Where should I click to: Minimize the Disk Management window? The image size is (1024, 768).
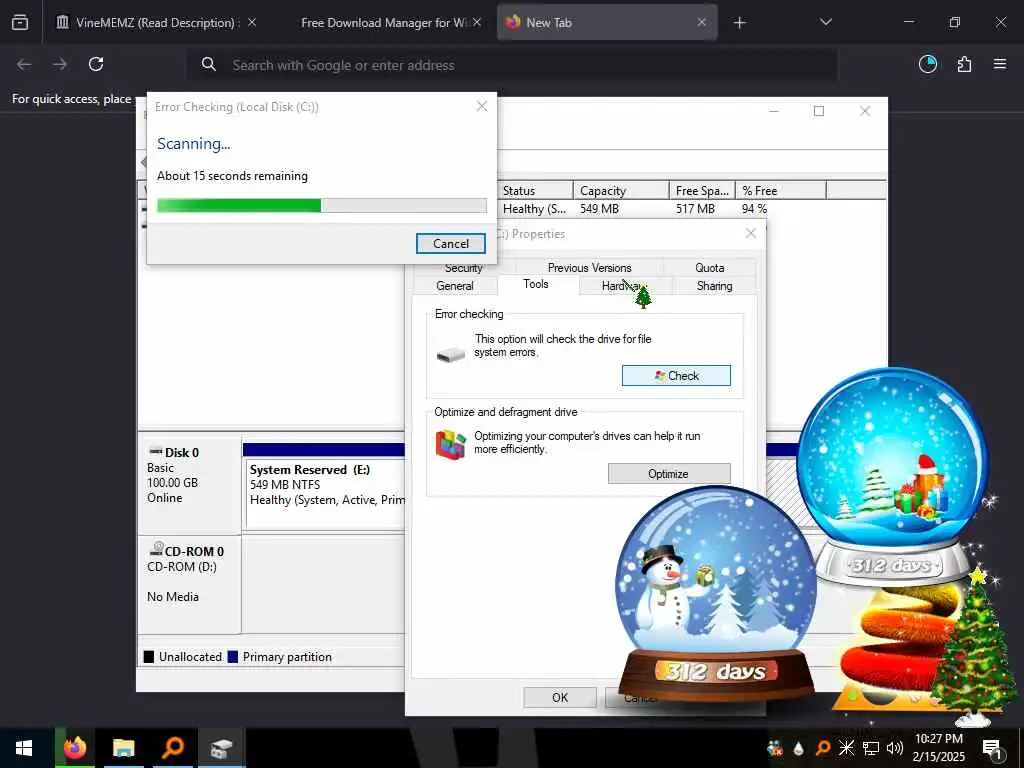(774, 111)
